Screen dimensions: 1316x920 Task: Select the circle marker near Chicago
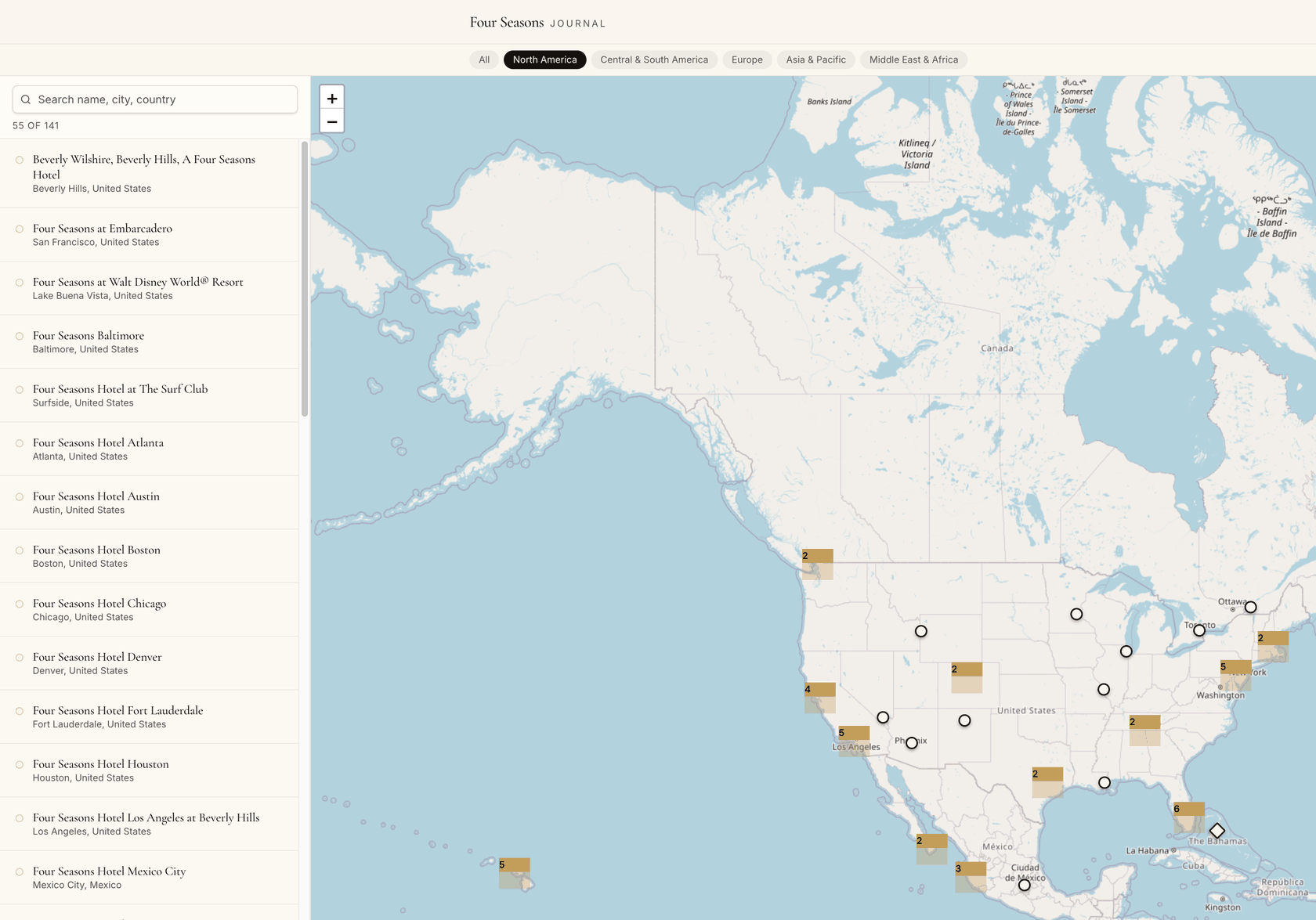[1126, 651]
